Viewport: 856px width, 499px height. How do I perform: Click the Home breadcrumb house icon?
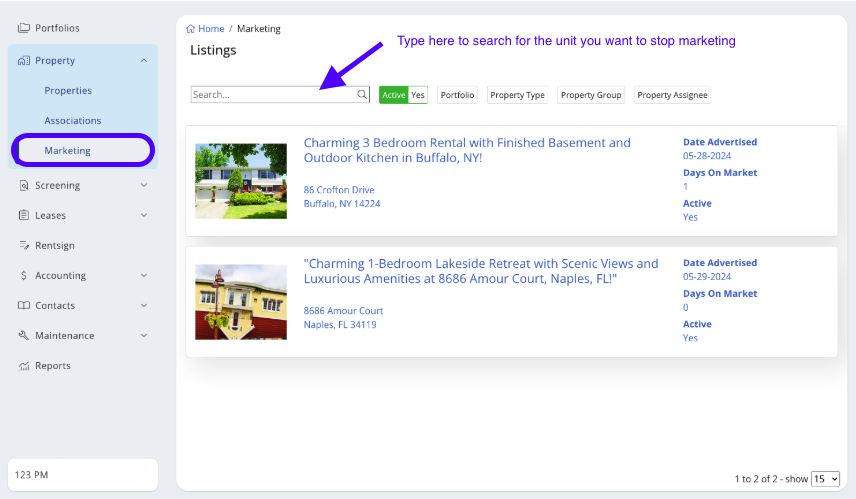191,29
